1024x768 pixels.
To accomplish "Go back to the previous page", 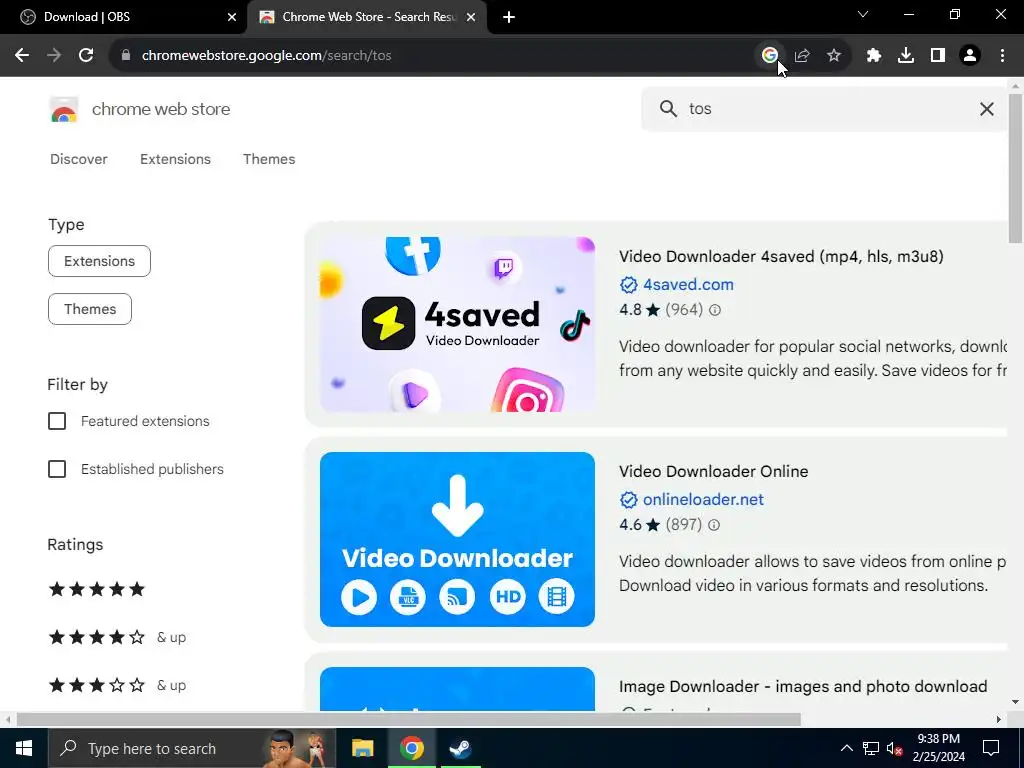I will pyautogui.click(x=22, y=56).
